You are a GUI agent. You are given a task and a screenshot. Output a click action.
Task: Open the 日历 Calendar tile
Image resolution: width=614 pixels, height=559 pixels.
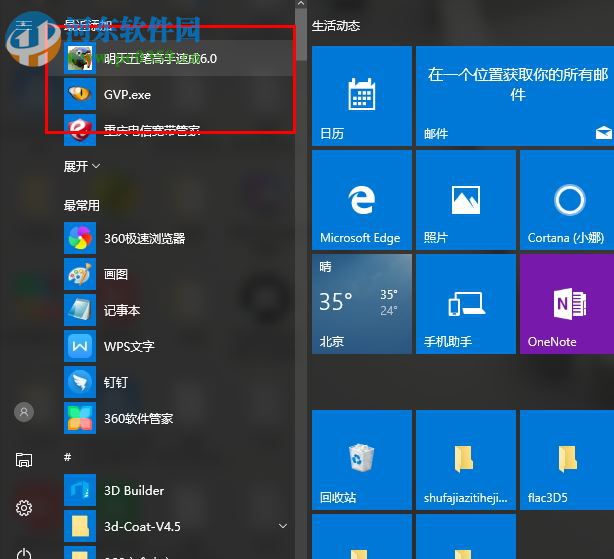pos(362,96)
